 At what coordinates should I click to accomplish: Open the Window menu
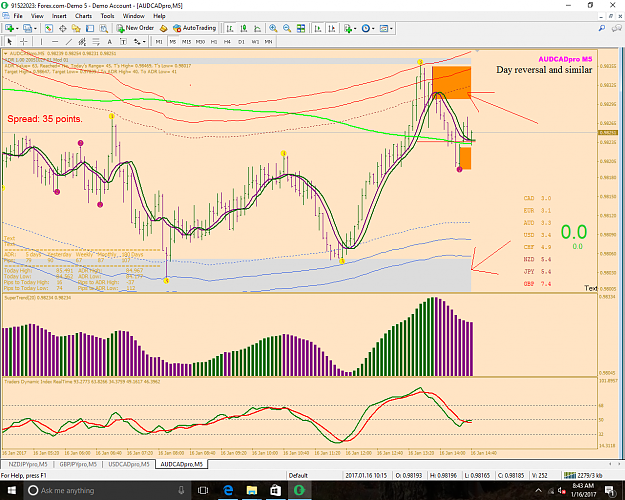(134, 16)
